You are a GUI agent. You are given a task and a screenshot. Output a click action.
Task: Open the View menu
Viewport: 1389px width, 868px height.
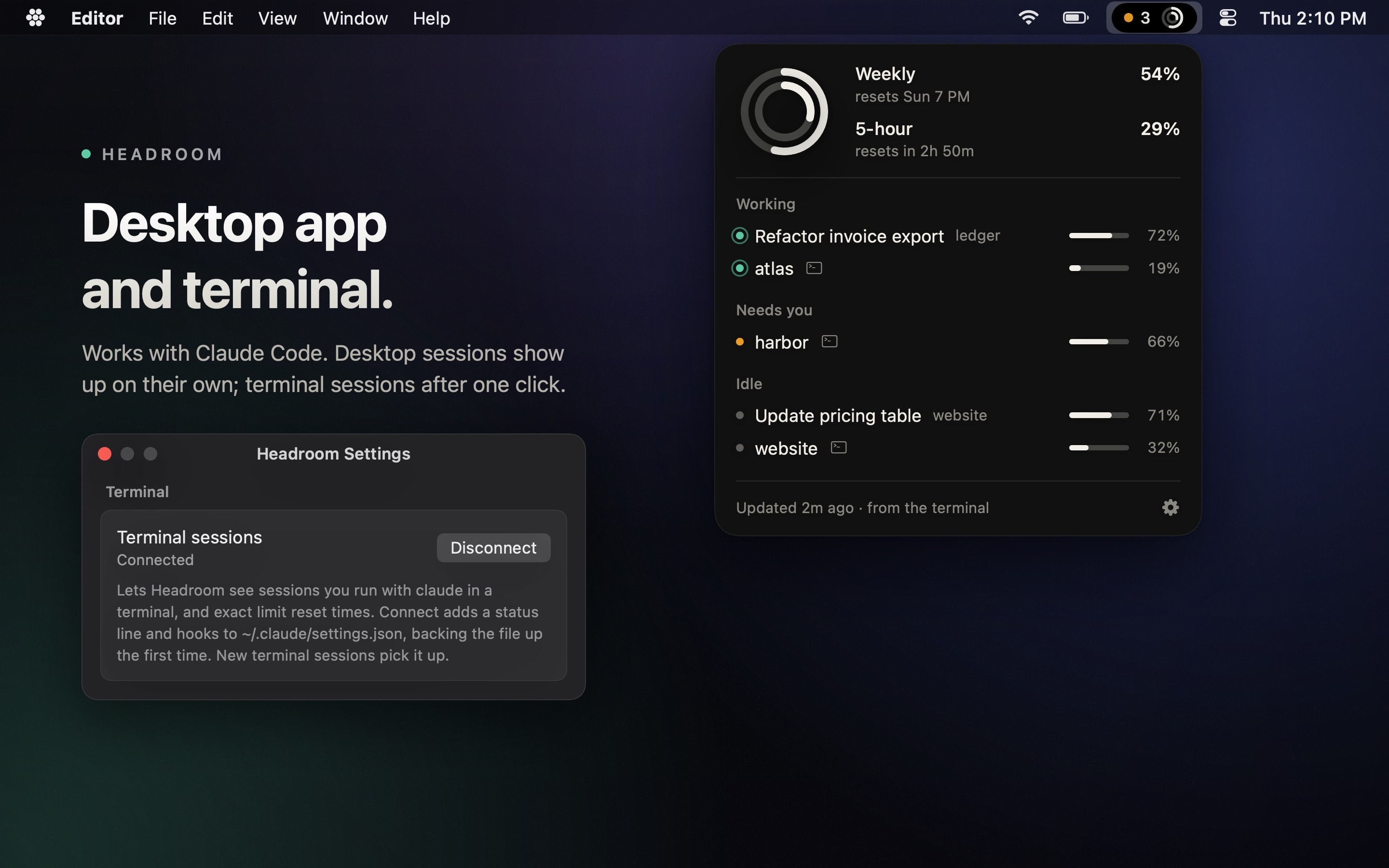click(277, 18)
